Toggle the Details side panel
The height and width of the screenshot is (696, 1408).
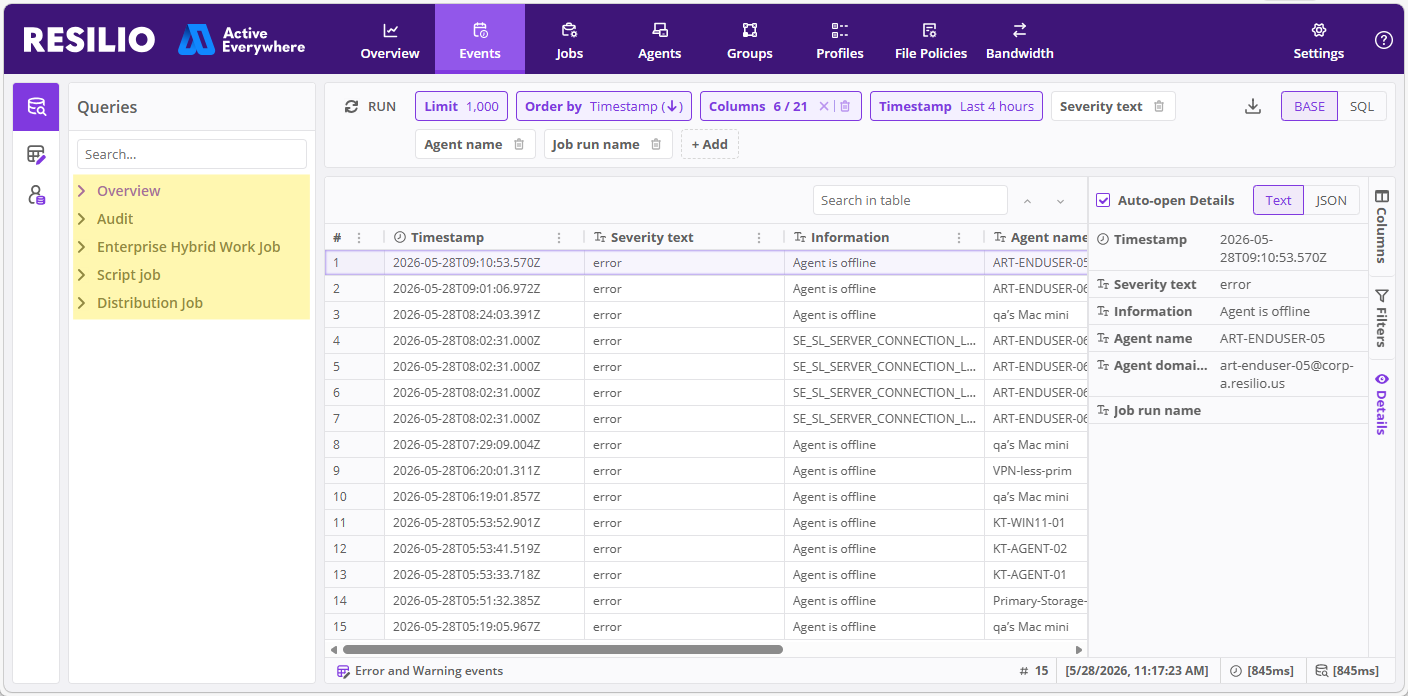pos(1381,404)
